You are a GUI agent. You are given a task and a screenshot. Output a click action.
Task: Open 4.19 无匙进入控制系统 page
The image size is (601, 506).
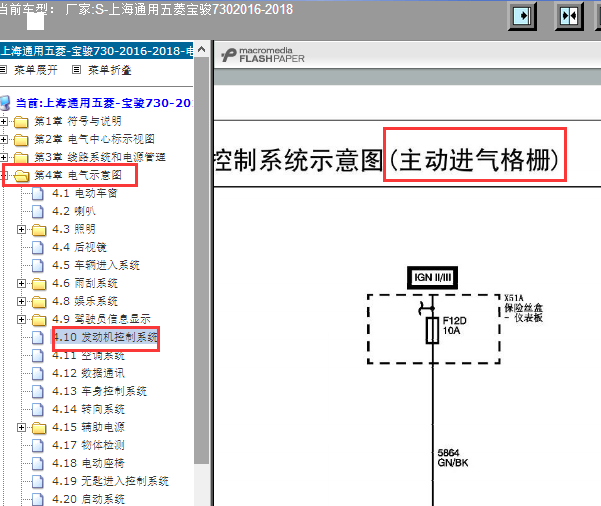point(110,481)
